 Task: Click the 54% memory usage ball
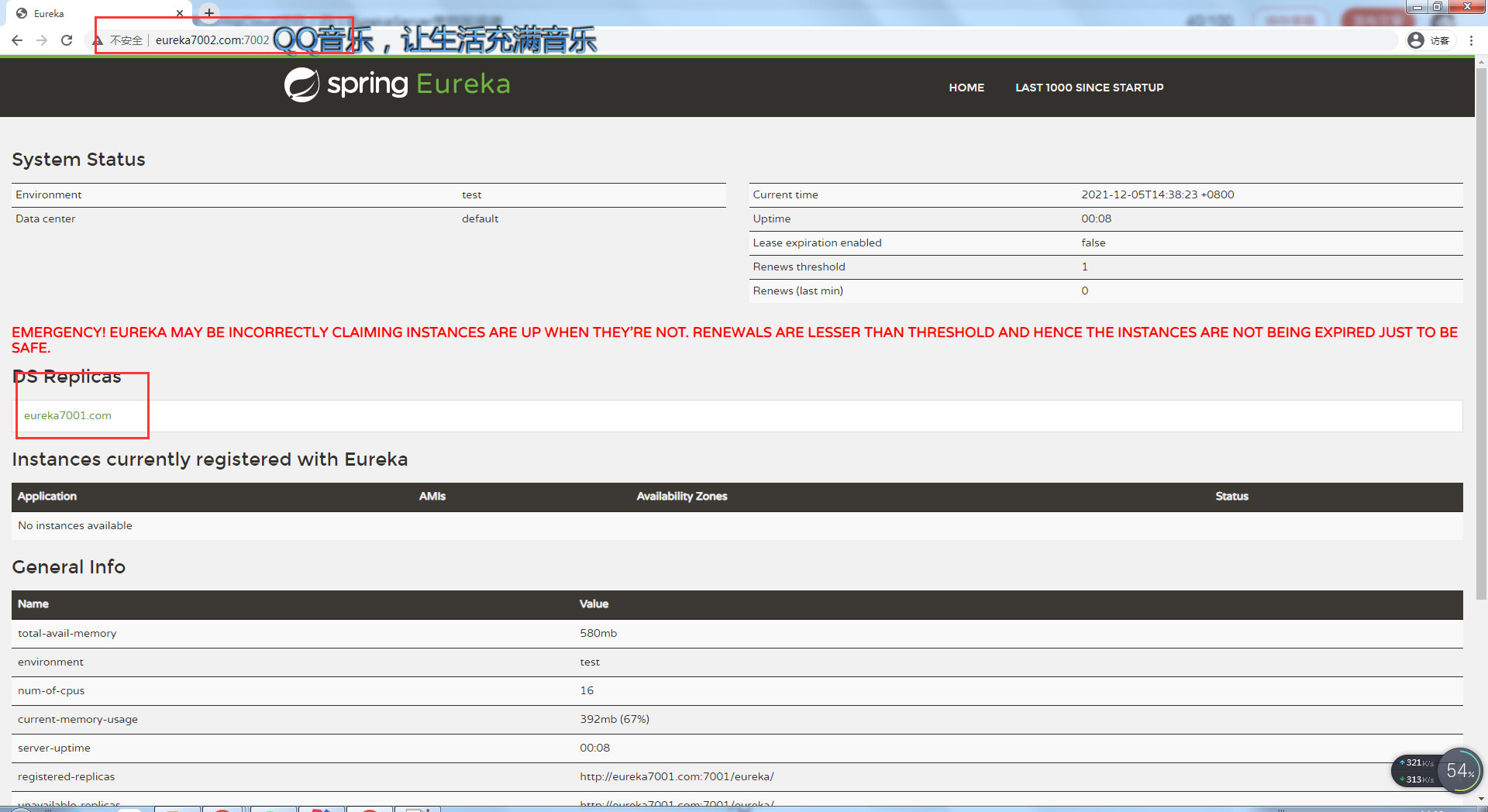pyautogui.click(x=1460, y=771)
